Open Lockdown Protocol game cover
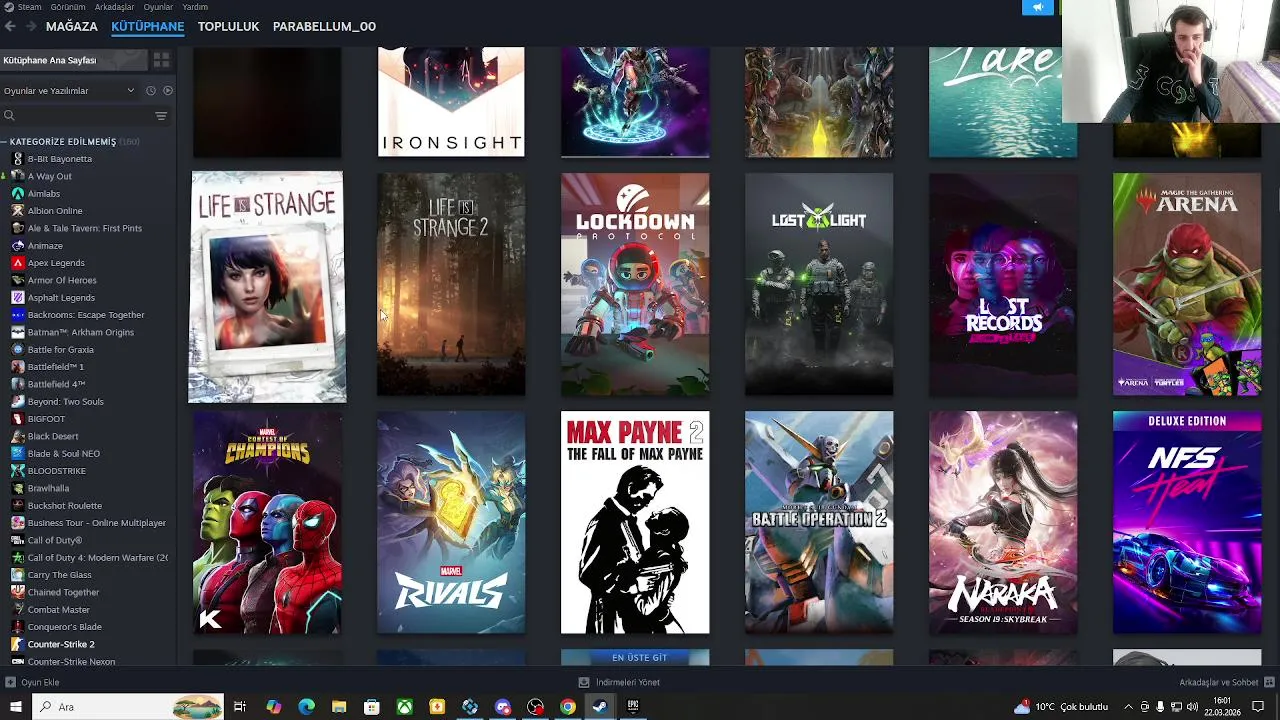This screenshot has width=1280, height=720. pyautogui.click(x=635, y=284)
